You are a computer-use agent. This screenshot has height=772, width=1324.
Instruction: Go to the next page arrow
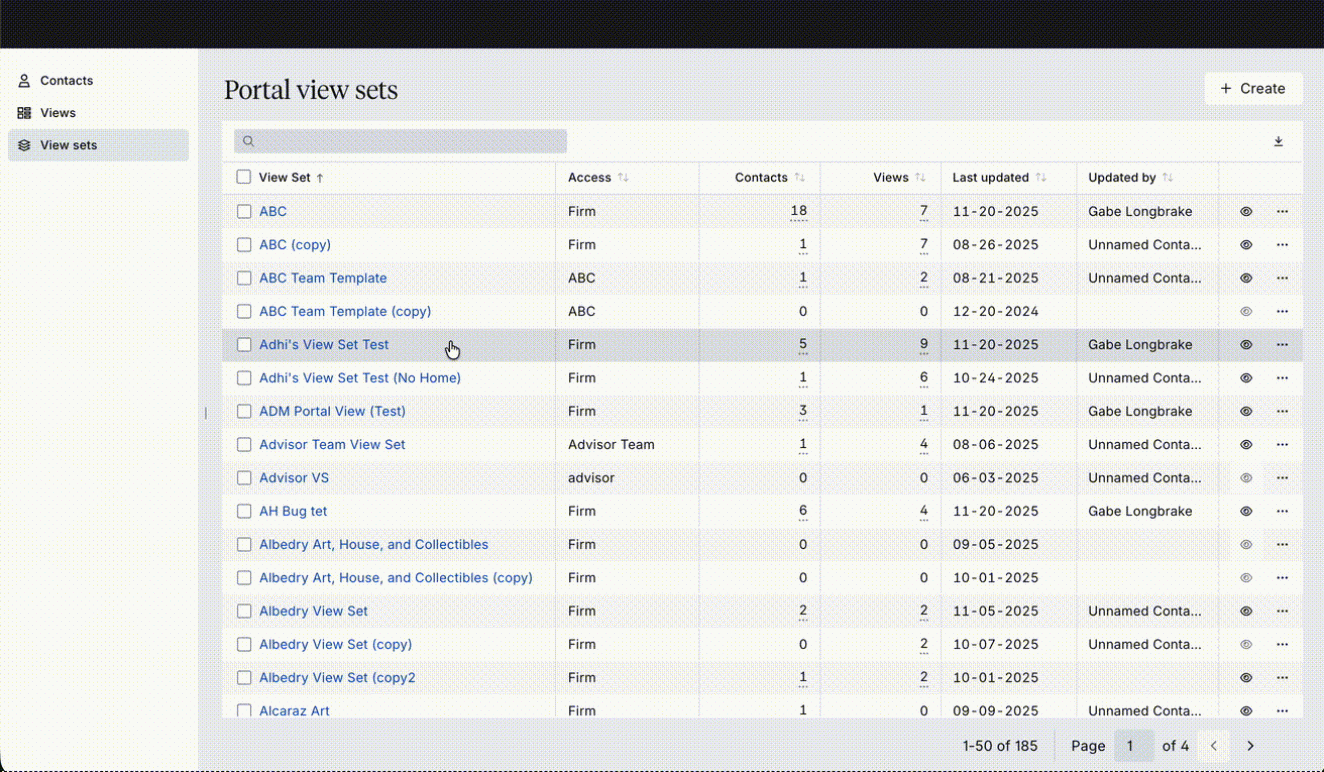coord(1250,746)
